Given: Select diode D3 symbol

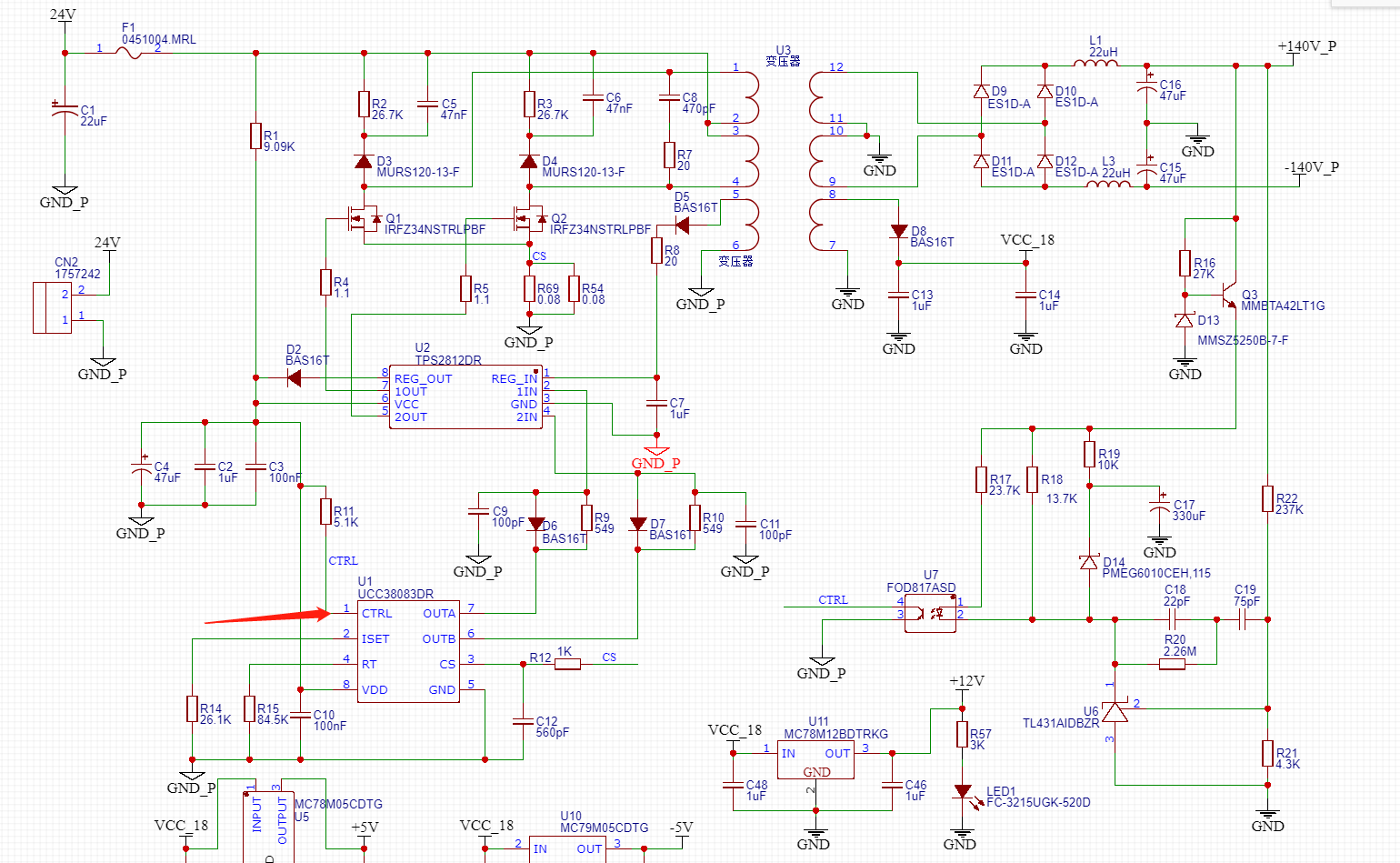Looking at the screenshot, I should (364, 162).
